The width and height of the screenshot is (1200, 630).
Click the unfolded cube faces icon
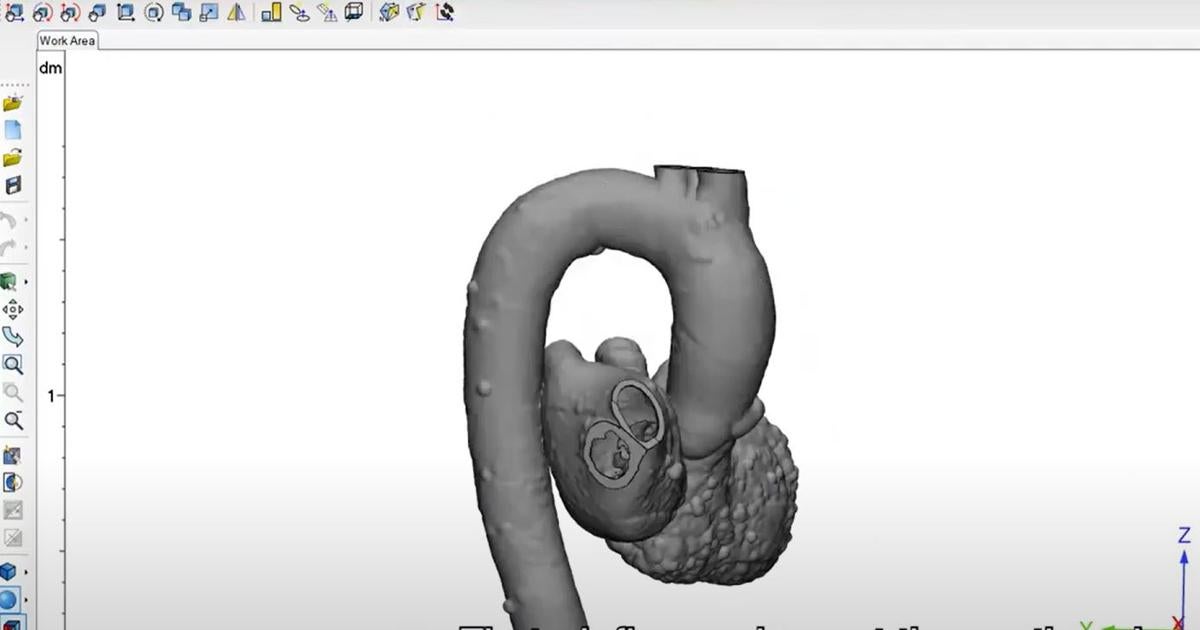coord(417,12)
